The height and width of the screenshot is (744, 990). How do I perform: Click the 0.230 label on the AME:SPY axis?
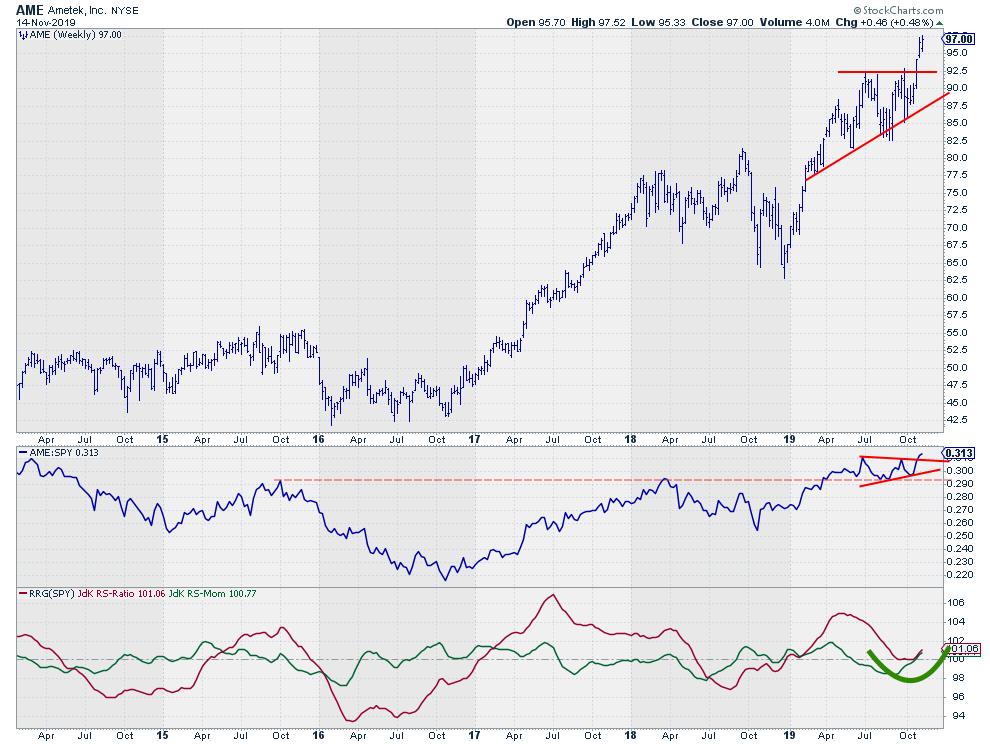(958, 561)
